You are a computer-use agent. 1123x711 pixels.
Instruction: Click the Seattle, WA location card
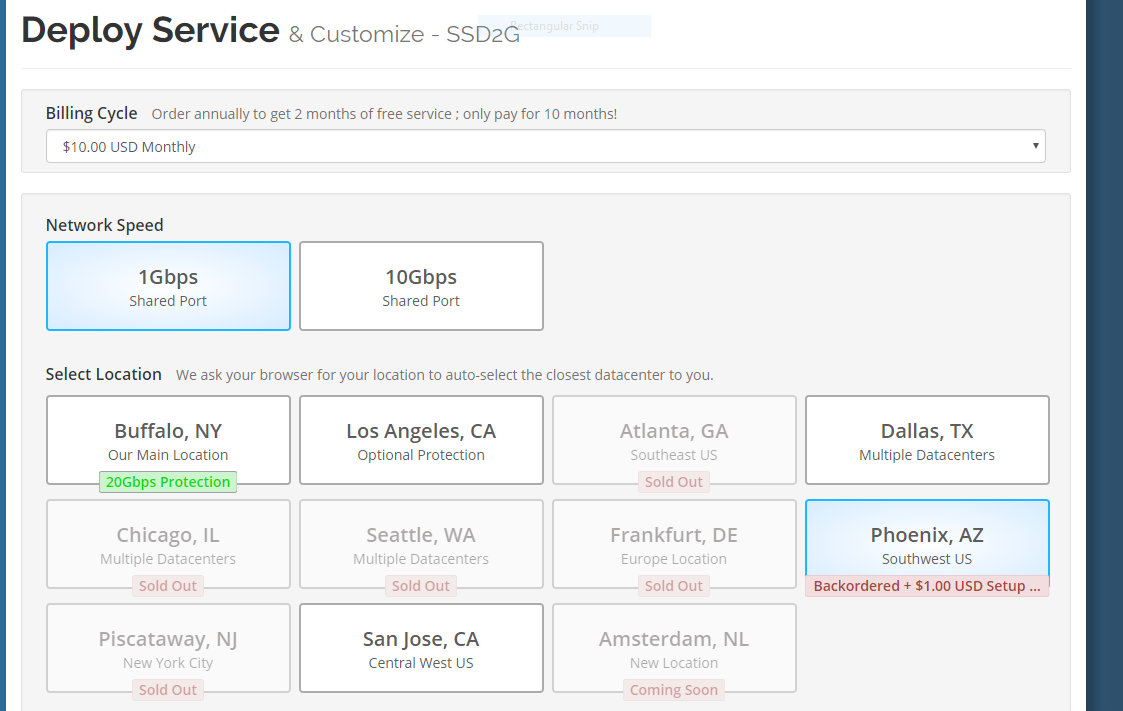[421, 542]
